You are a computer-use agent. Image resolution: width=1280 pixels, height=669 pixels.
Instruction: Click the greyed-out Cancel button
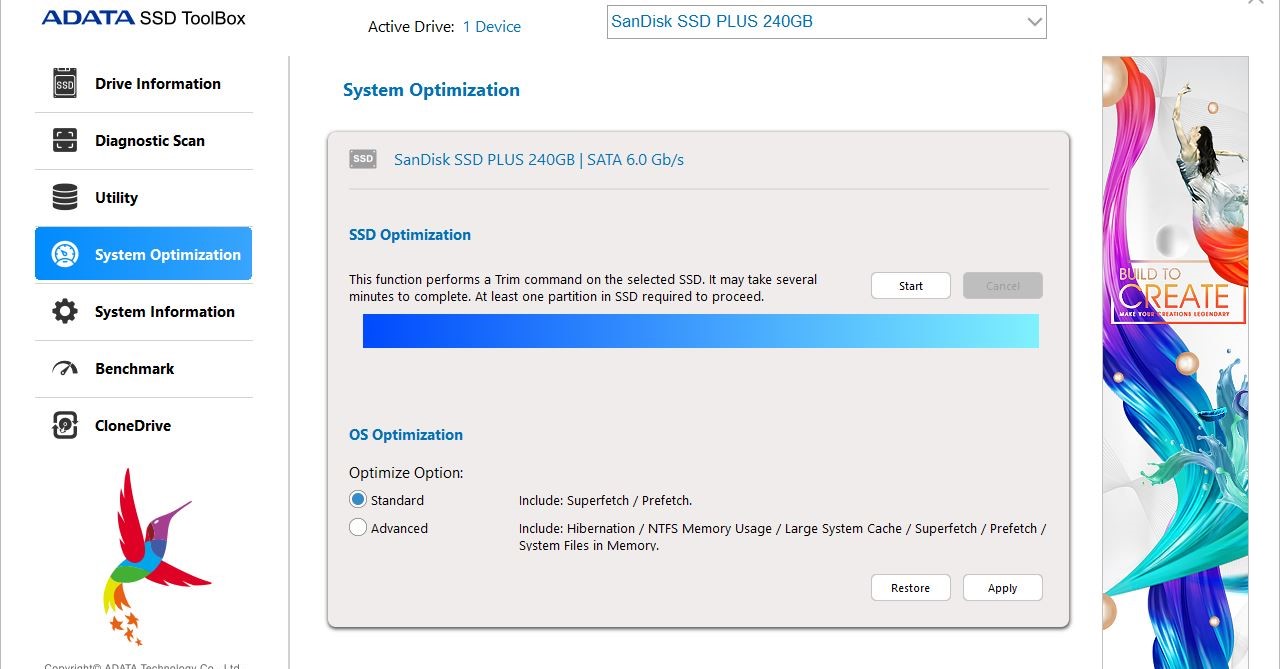(x=1003, y=286)
